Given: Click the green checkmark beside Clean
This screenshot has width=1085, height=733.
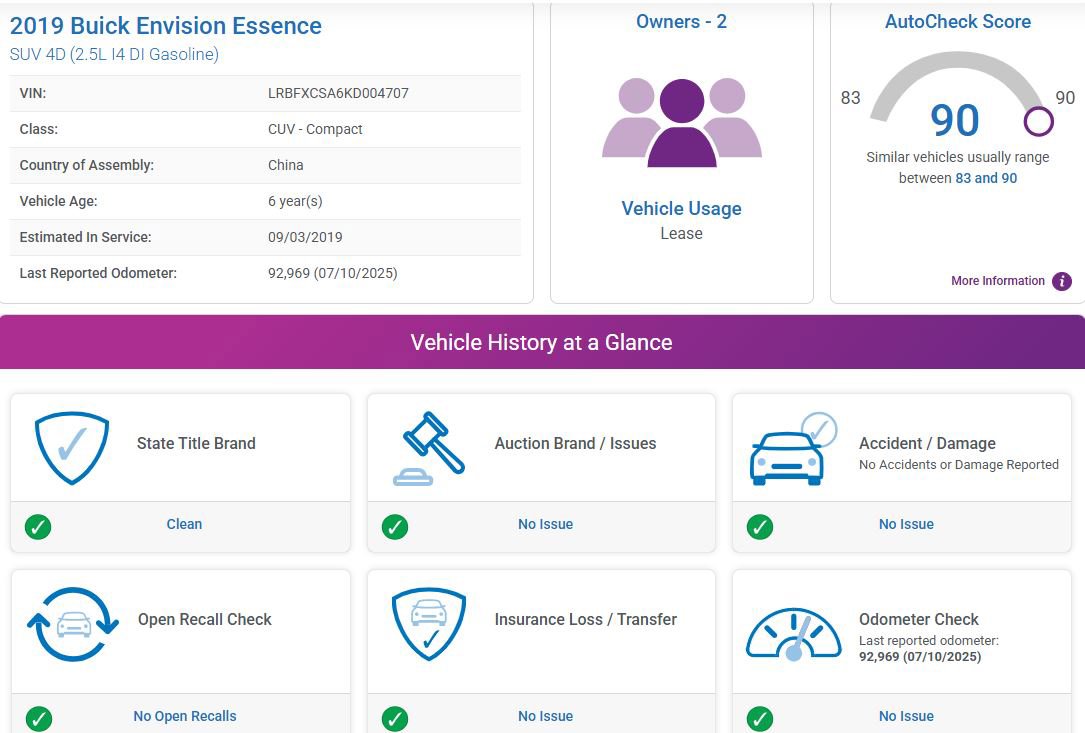Looking at the screenshot, I should pyautogui.click(x=38, y=527).
